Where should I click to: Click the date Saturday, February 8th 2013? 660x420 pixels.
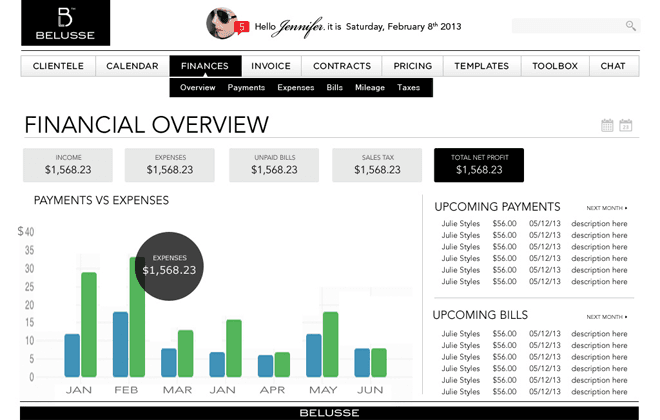(x=403, y=27)
